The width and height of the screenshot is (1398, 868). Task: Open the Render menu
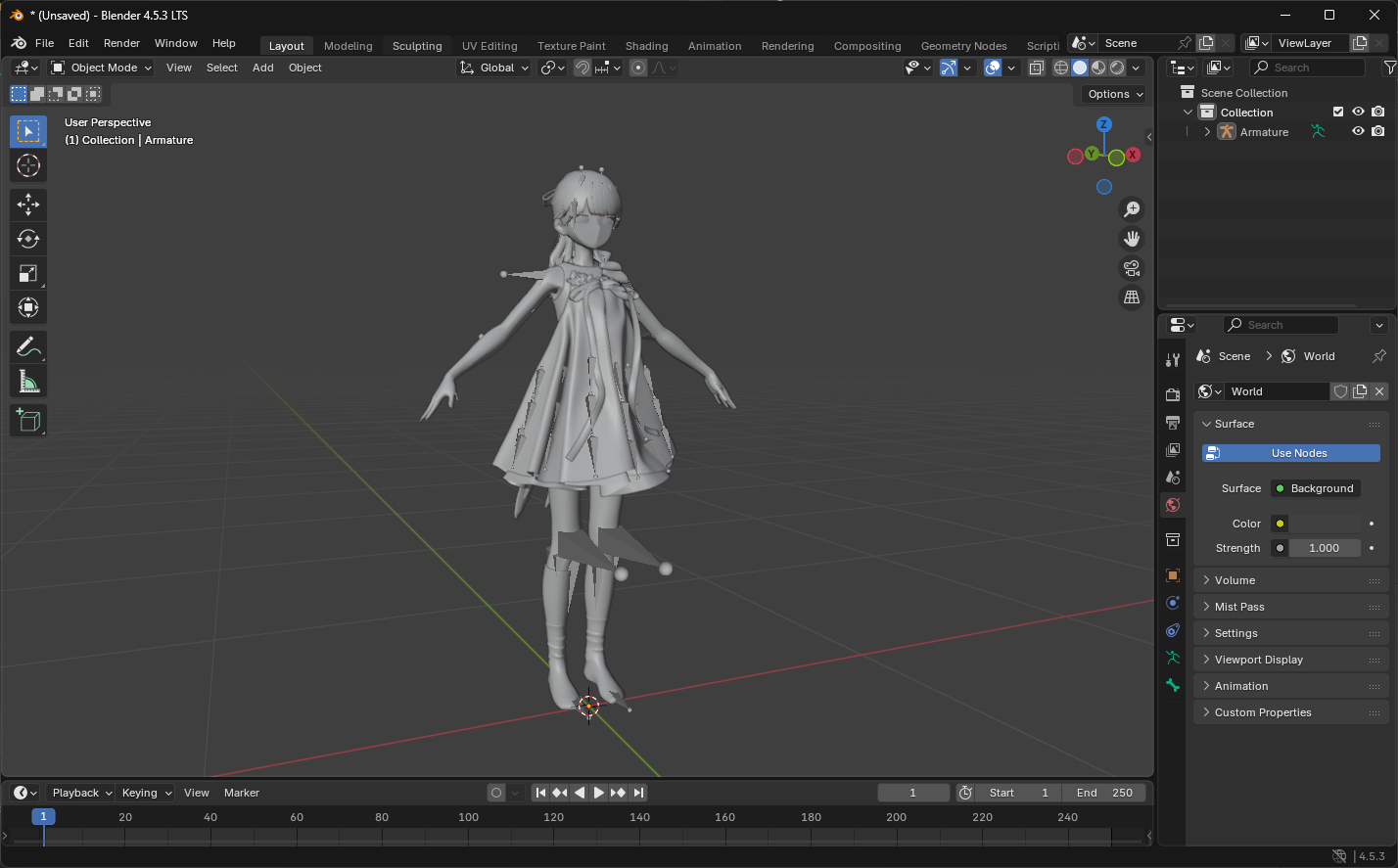(121, 43)
